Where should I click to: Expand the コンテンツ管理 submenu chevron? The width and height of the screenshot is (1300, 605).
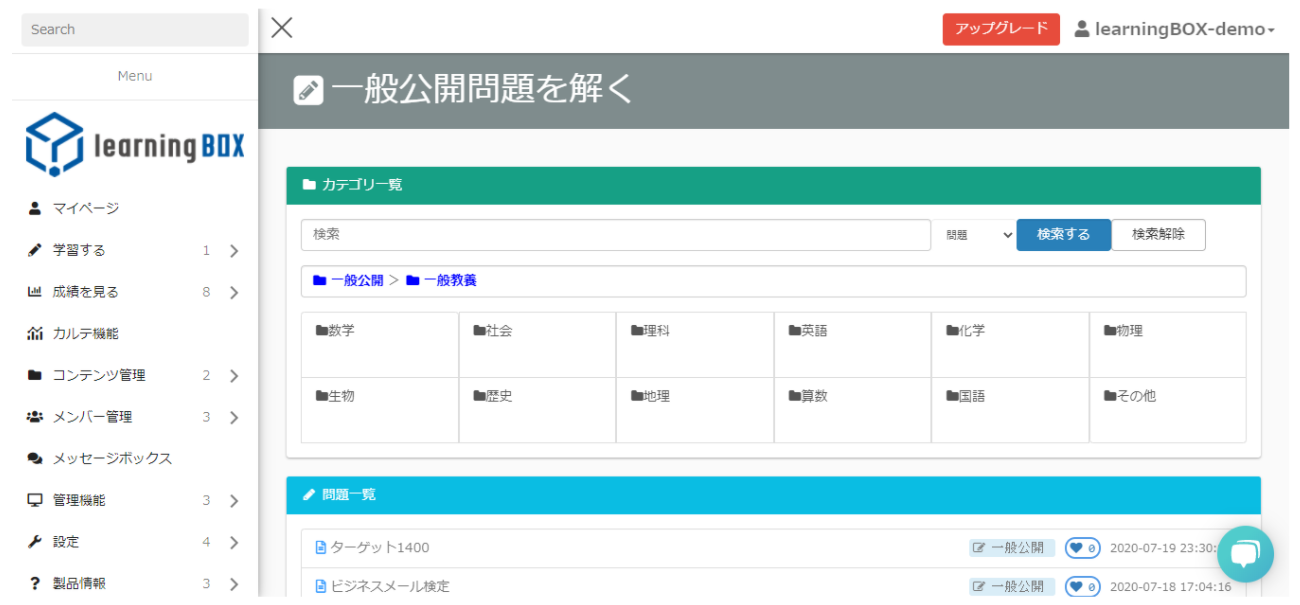click(x=234, y=376)
